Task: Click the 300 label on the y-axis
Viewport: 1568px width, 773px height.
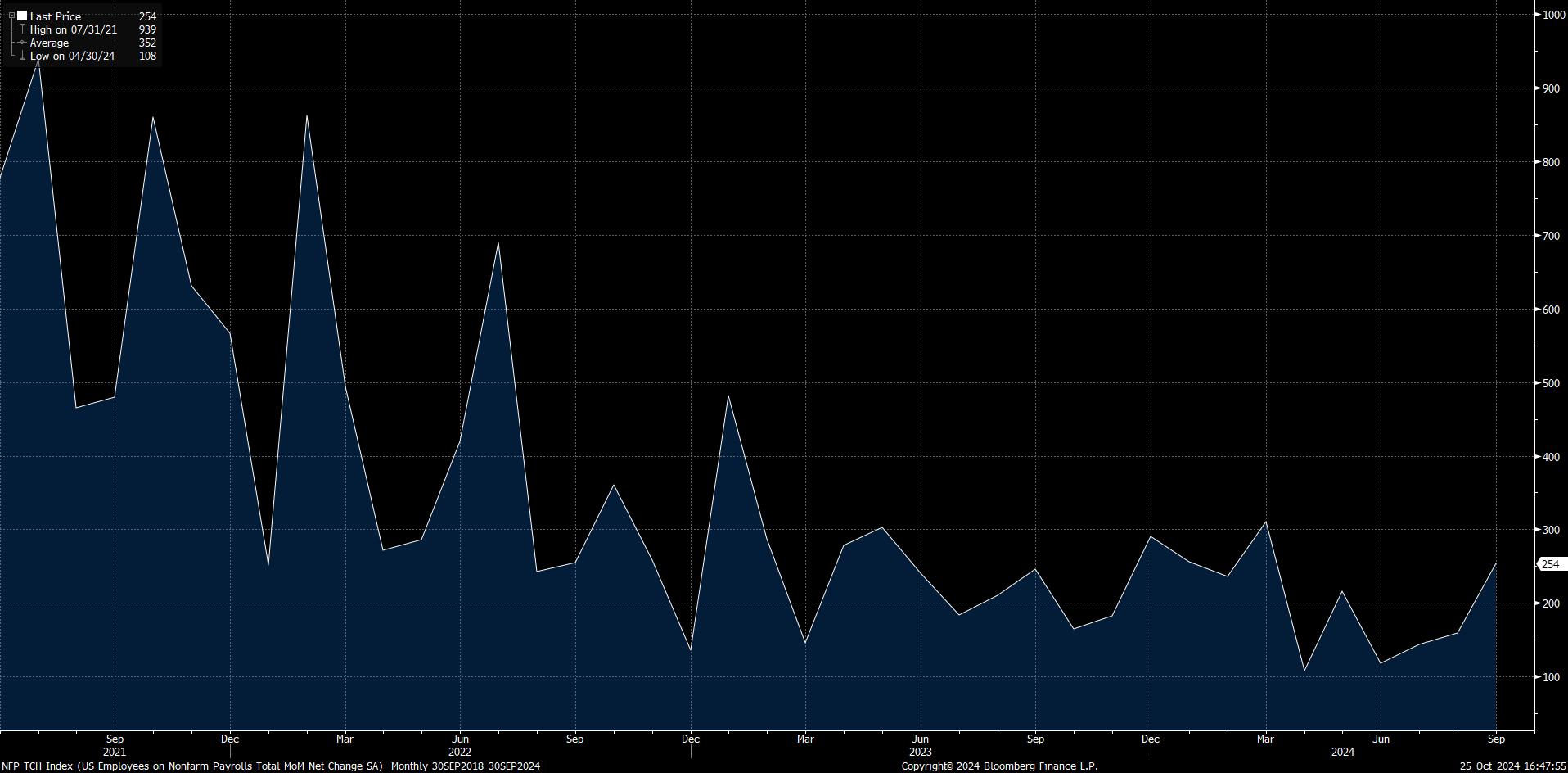Action: [1551, 530]
